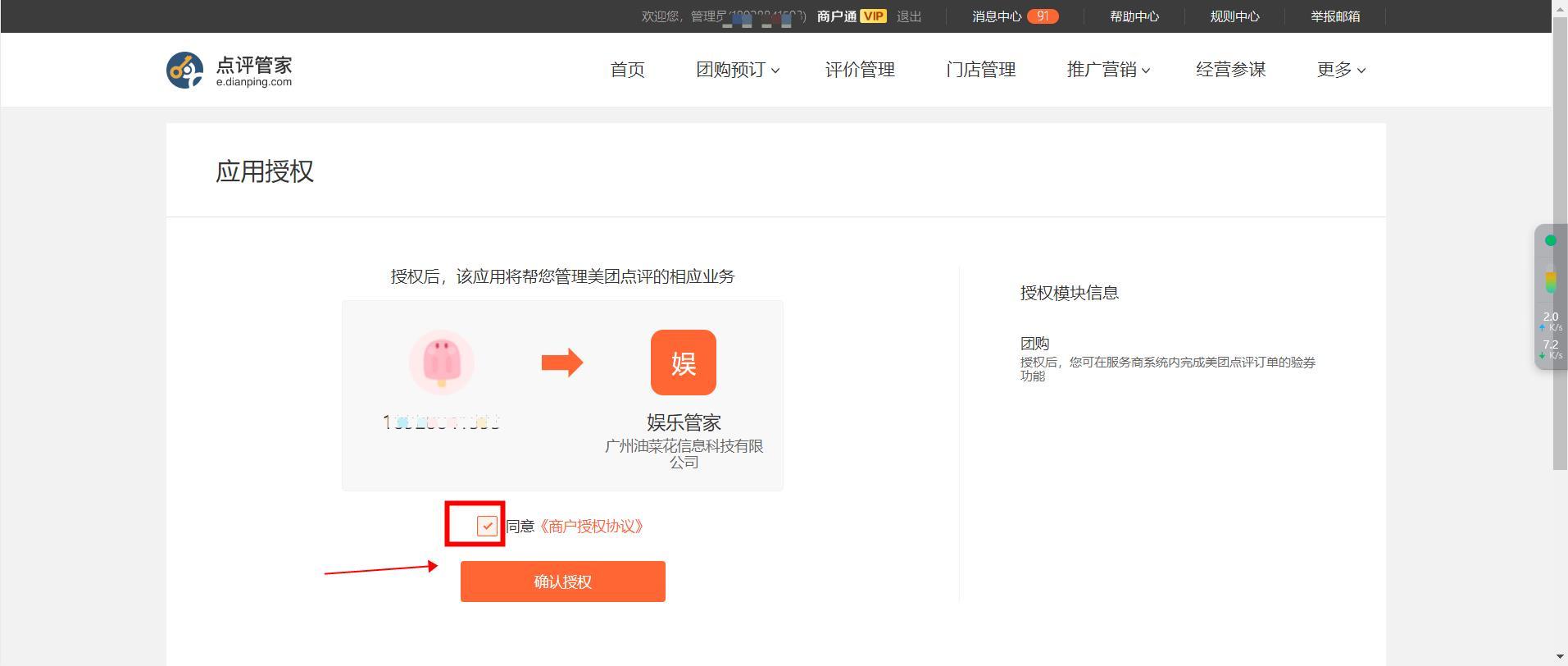This screenshot has height=666, width=1568.
Task: Toggle the 同意 agreement checkbox
Action: (487, 526)
